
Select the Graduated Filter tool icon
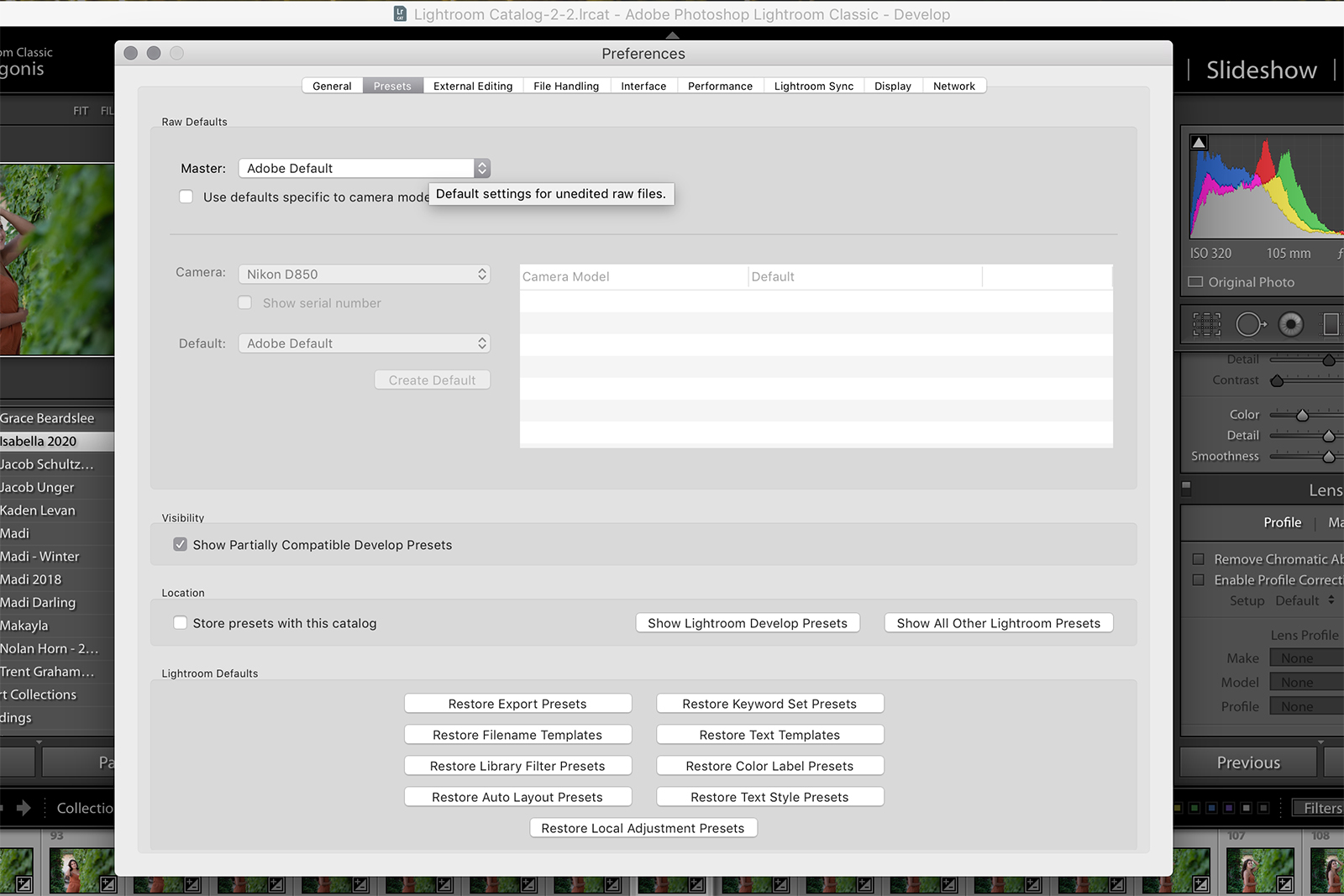pyautogui.click(x=1332, y=324)
